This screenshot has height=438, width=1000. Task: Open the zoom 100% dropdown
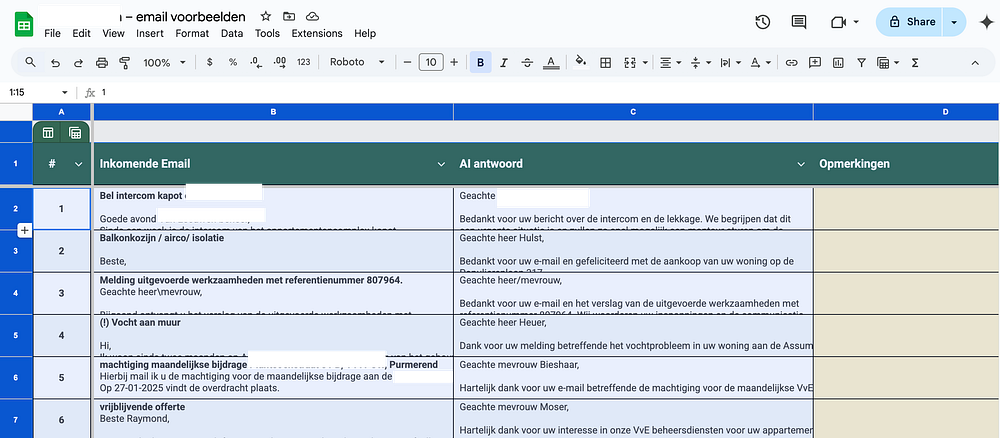[164, 62]
